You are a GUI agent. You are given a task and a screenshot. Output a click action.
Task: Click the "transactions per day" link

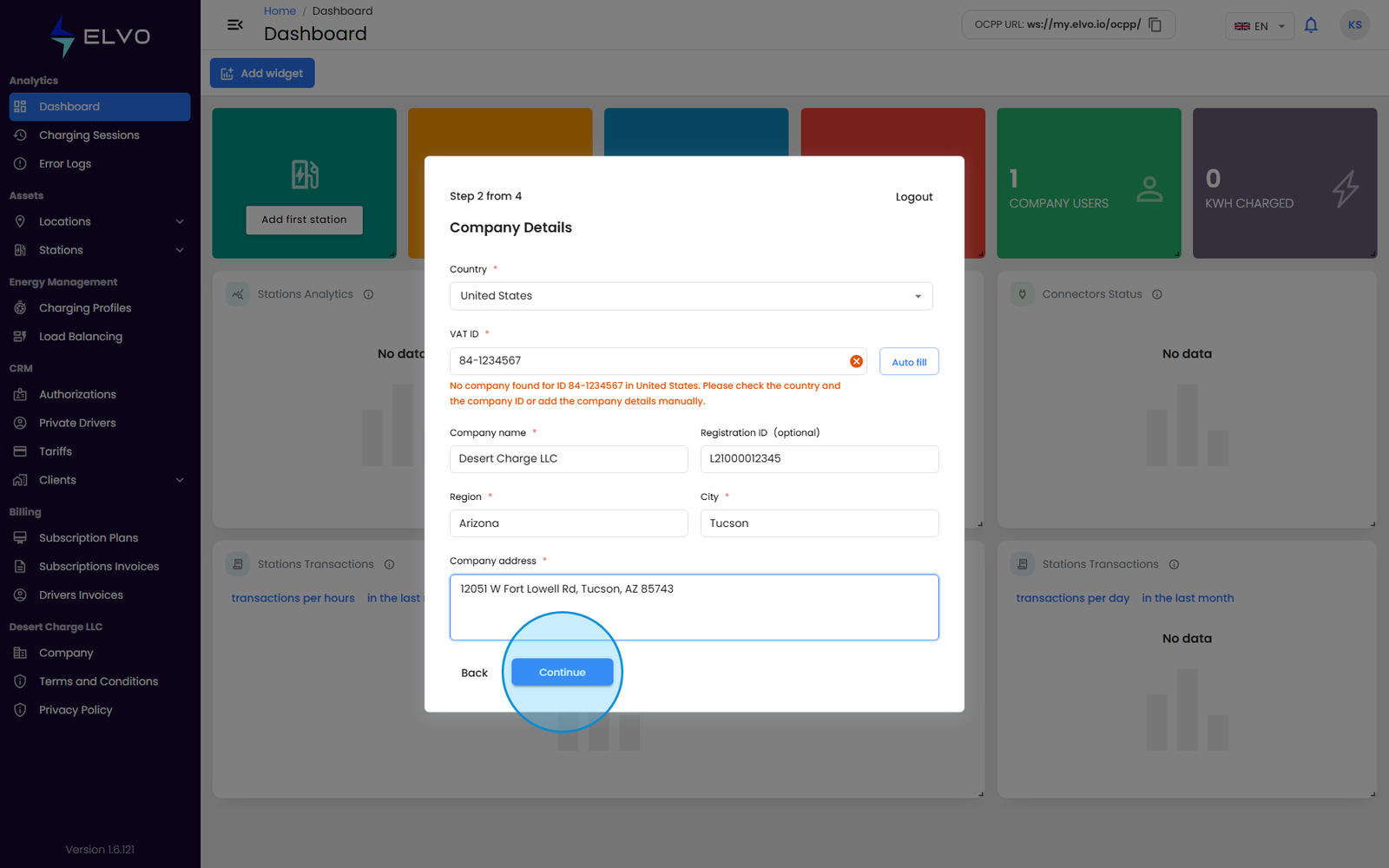pos(1073,599)
